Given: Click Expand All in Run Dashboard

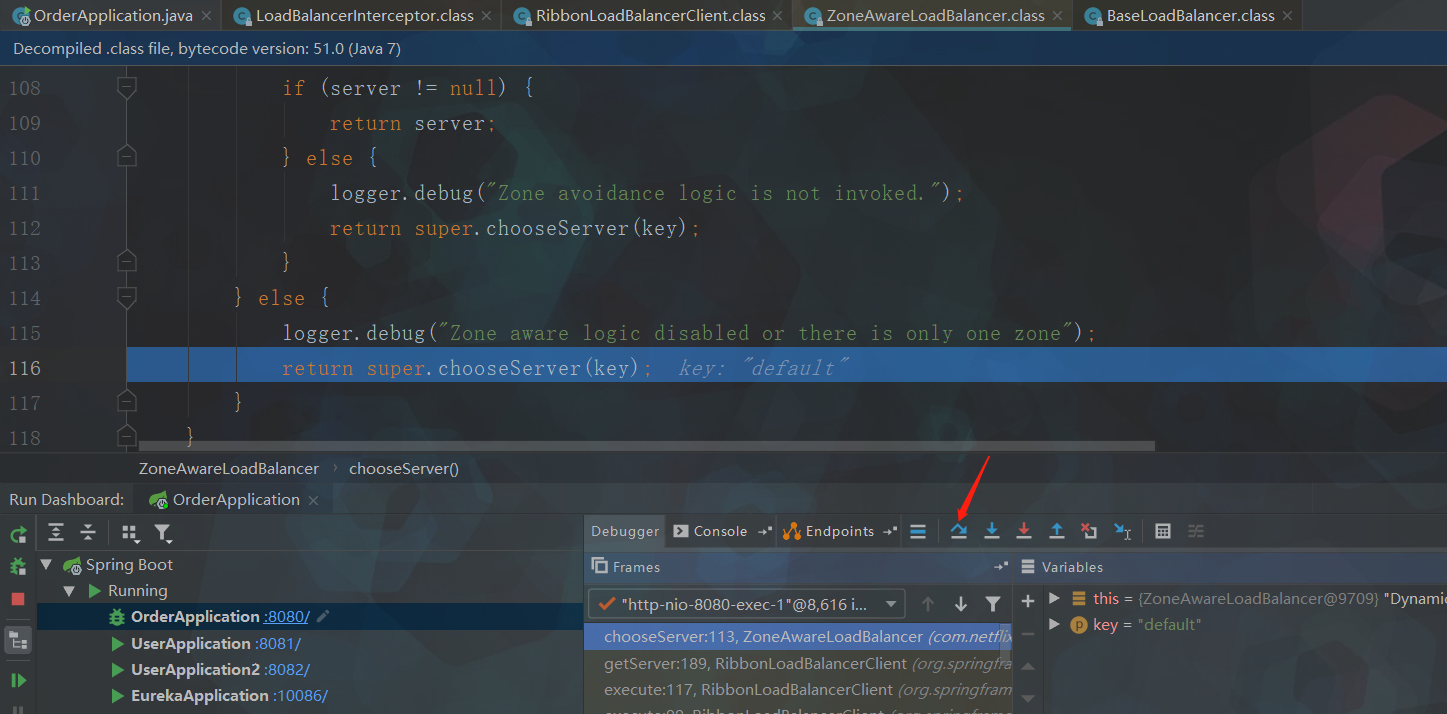Looking at the screenshot, I should coord(56,532).
